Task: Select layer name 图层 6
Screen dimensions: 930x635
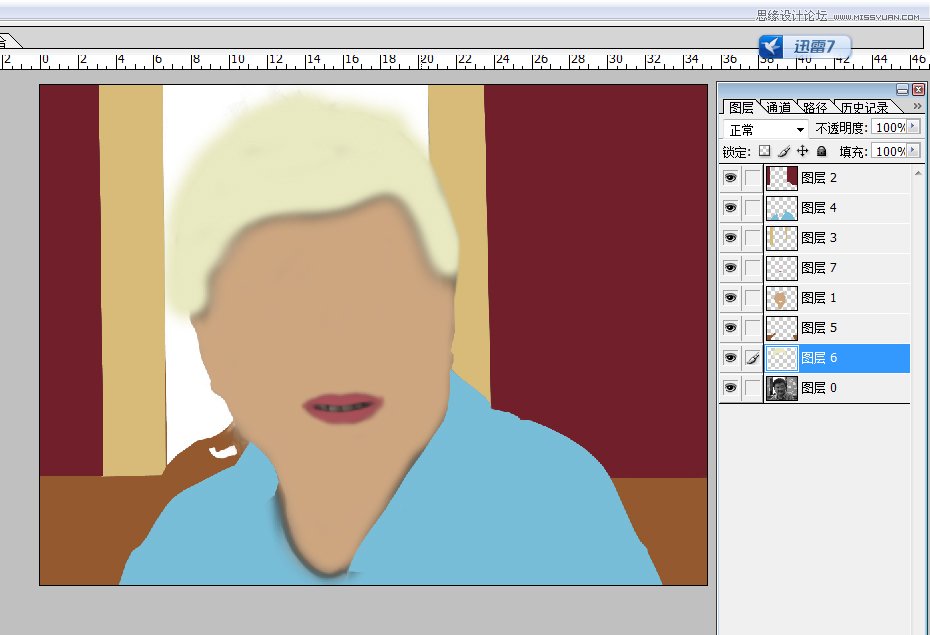Action: [x=818, y=358]
